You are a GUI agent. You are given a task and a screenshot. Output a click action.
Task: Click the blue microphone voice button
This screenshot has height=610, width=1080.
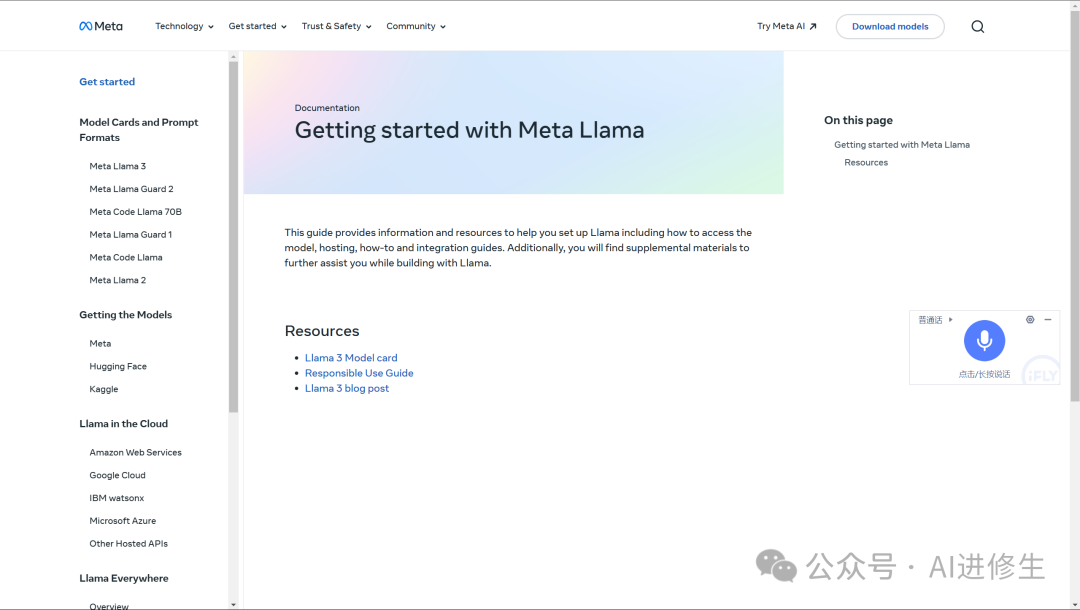984,340
